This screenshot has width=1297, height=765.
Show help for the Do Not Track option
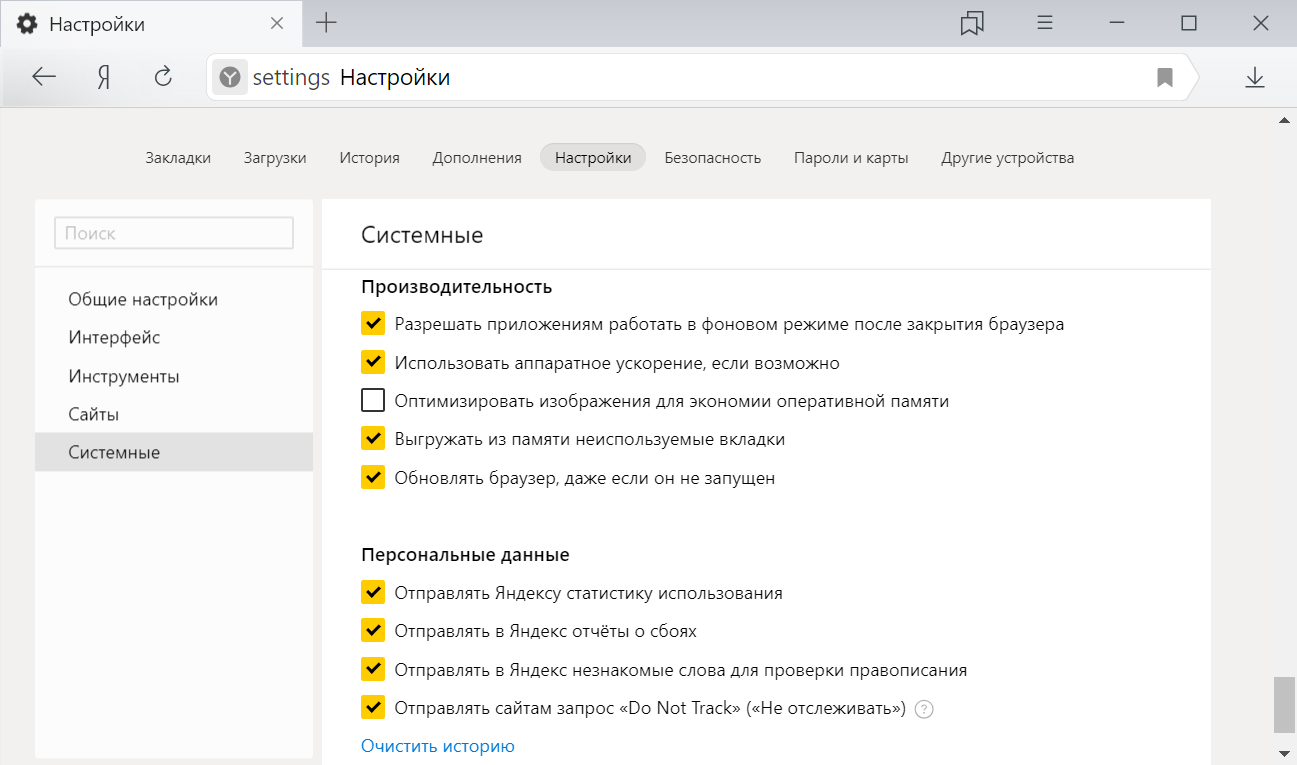924,709
